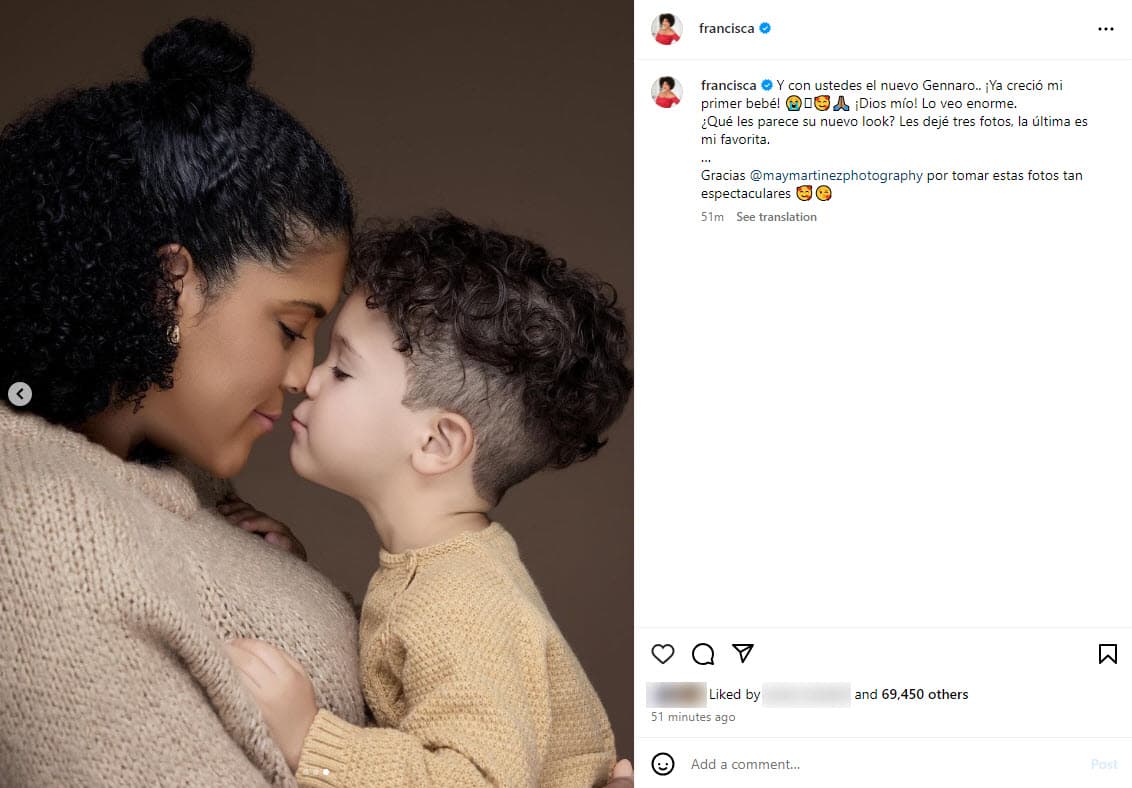
Task: Open comments via the speech bubble icon
Action: [x=702, y=654]
